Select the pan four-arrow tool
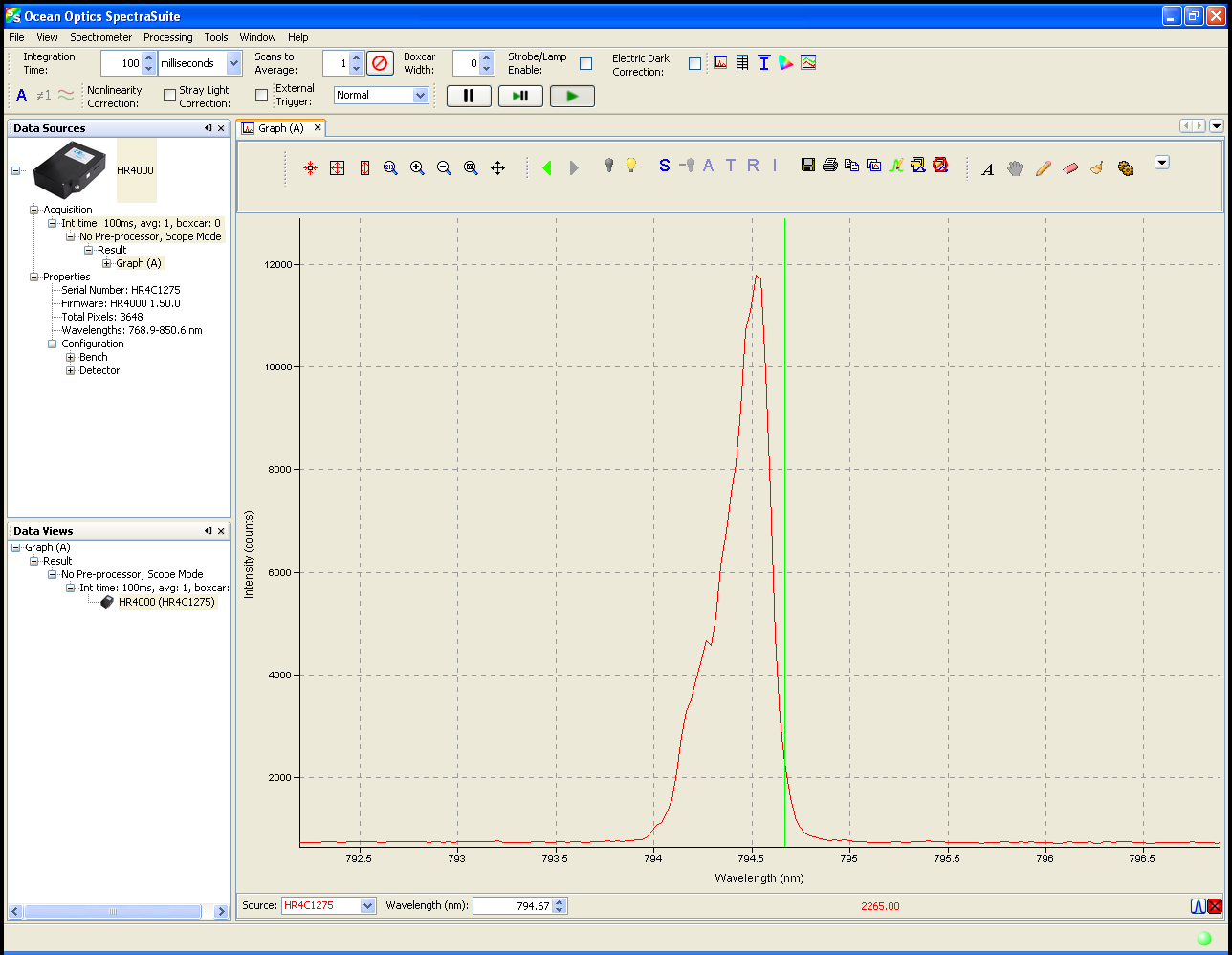This screenshot has height=955, width=1232. click(x=497, y=167)
